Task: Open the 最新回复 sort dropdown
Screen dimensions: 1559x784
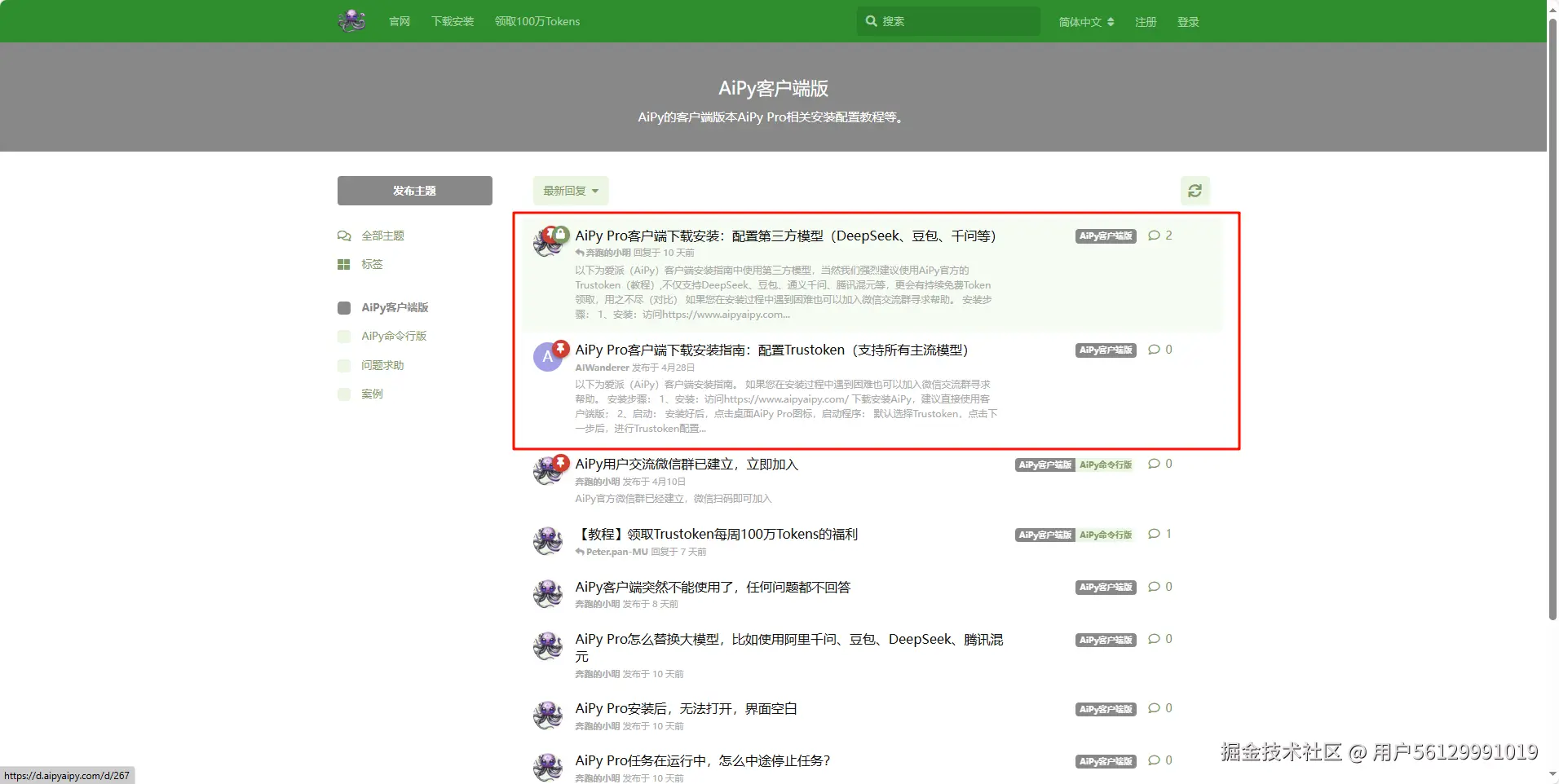Action: click(x=571, y=191)
